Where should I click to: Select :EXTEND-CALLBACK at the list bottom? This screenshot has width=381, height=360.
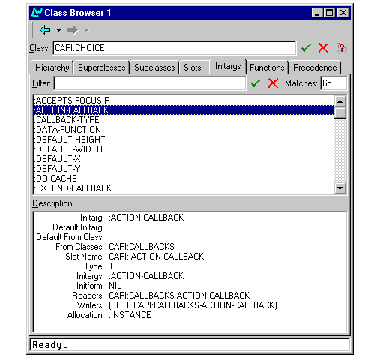click(184, 188)
